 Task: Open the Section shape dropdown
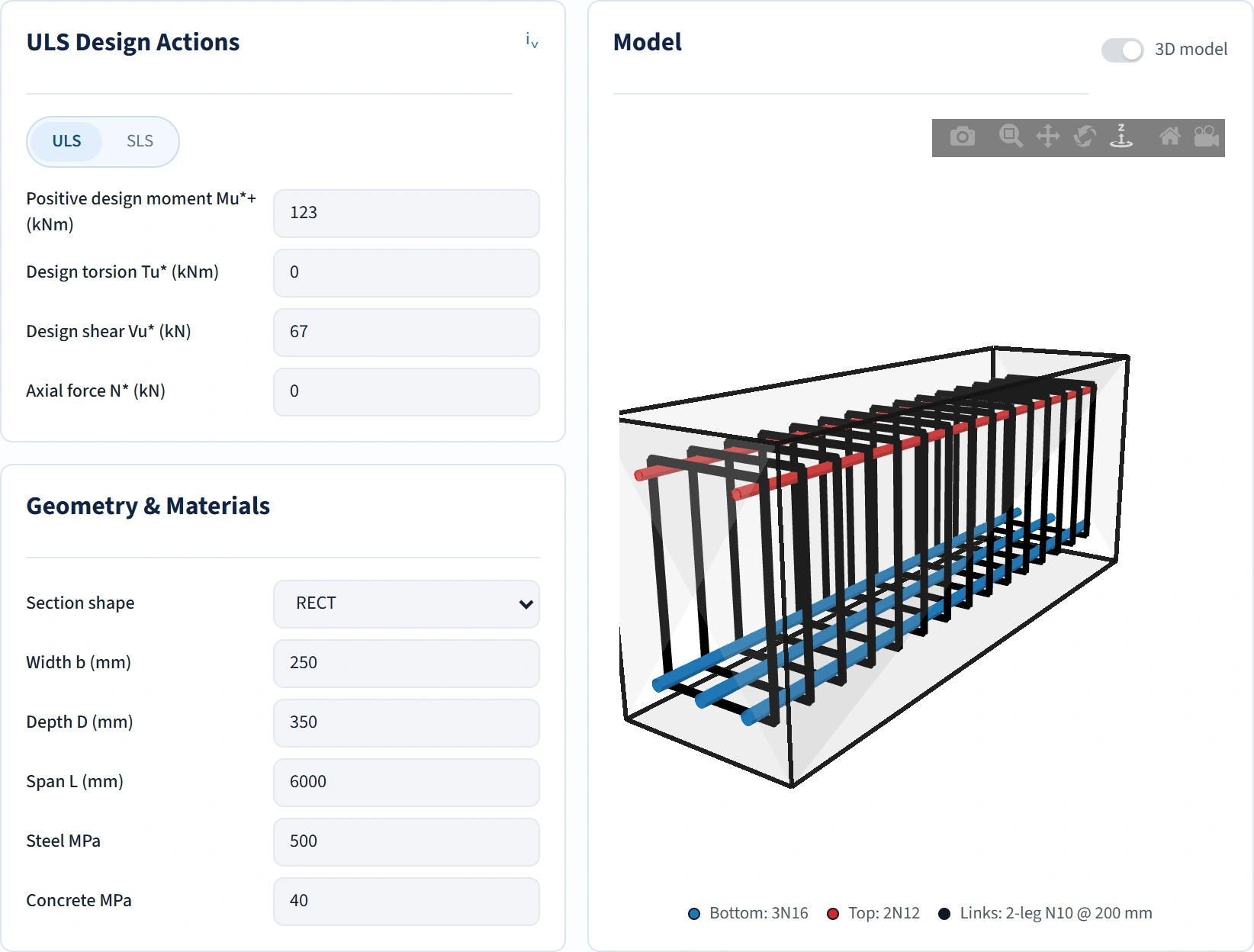click(x=407, y=603)
